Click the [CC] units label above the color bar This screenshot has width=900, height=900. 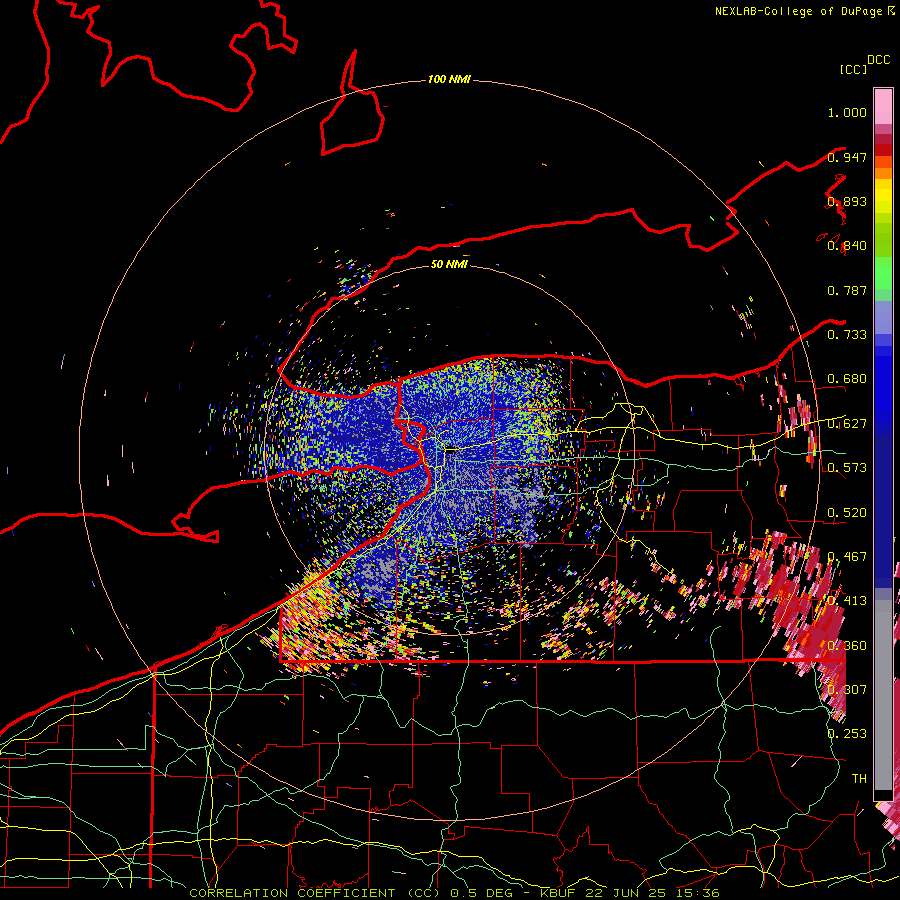[853, 69]
